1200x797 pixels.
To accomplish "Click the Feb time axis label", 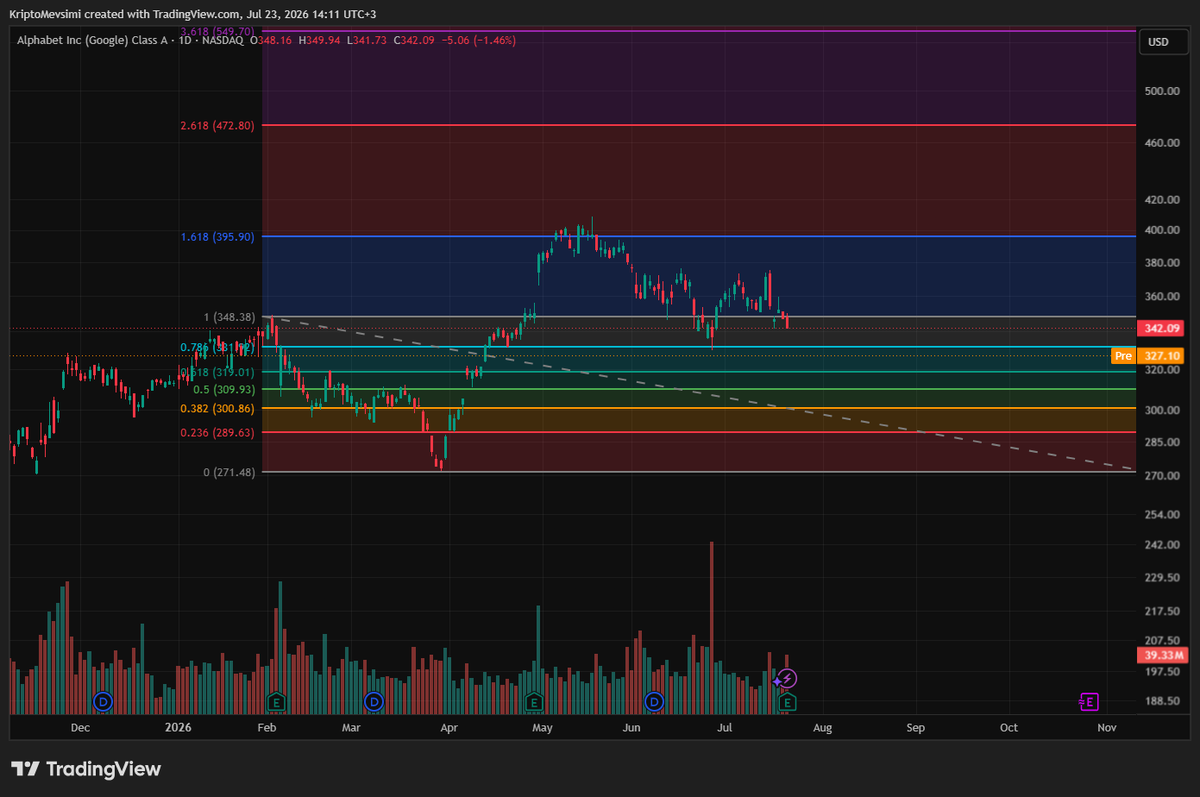I will point(265,728).
